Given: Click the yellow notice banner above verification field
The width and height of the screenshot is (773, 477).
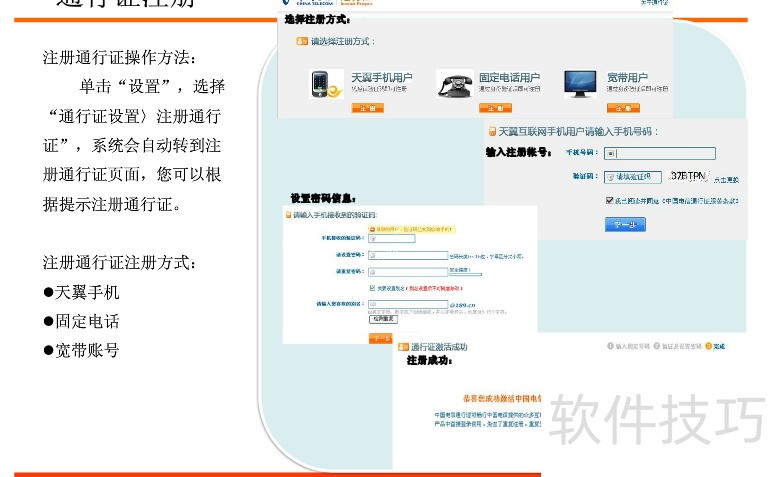Looking at the screenshot, I should click(412, 229).
